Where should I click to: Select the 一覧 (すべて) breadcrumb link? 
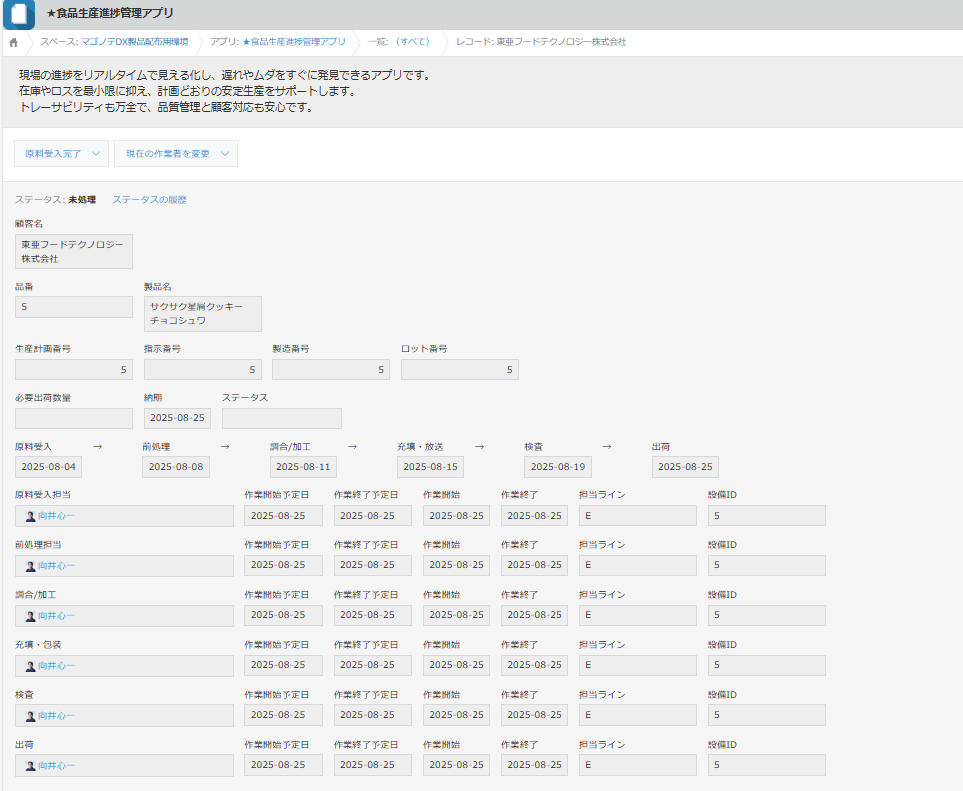pyautogui.click(x=398, y=43)
